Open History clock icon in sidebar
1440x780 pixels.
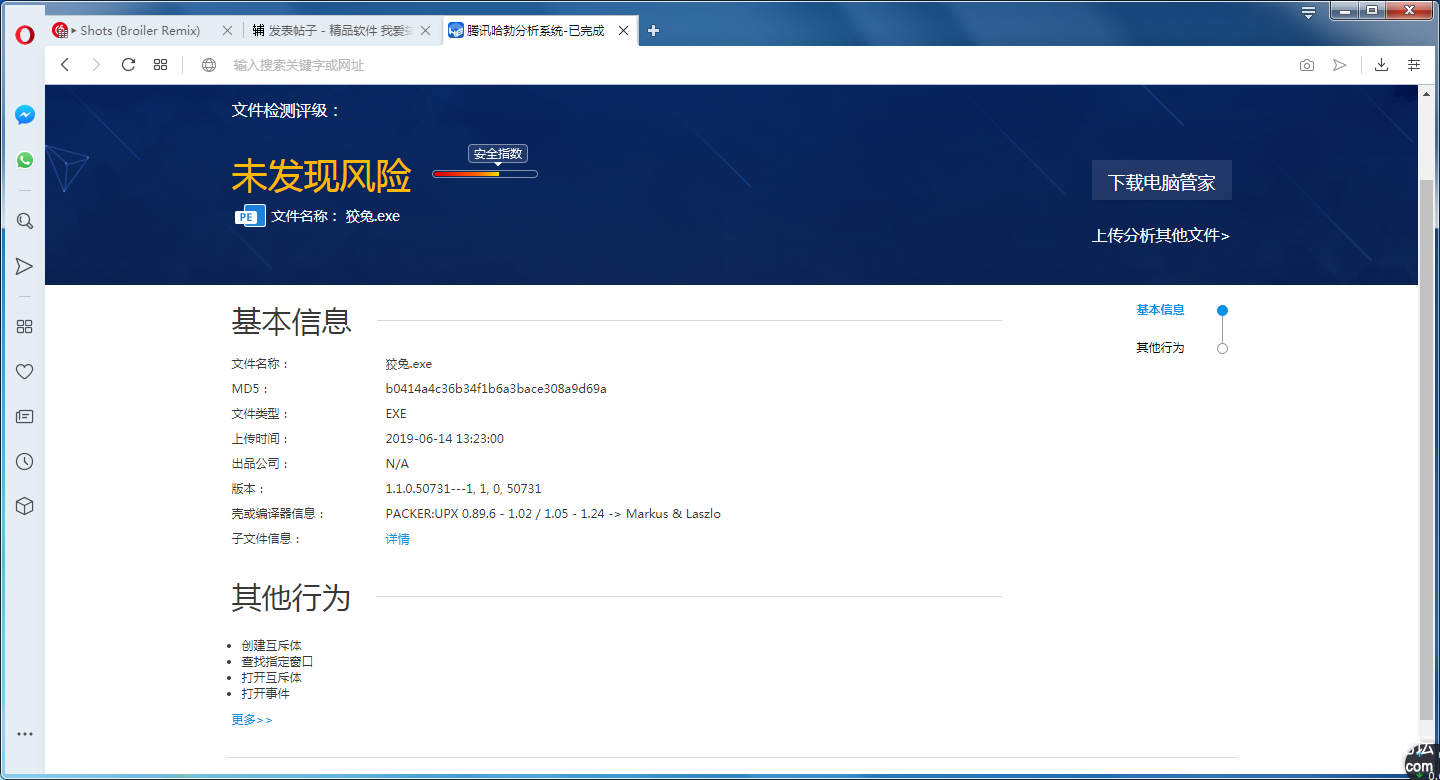[x=25, y=462]
